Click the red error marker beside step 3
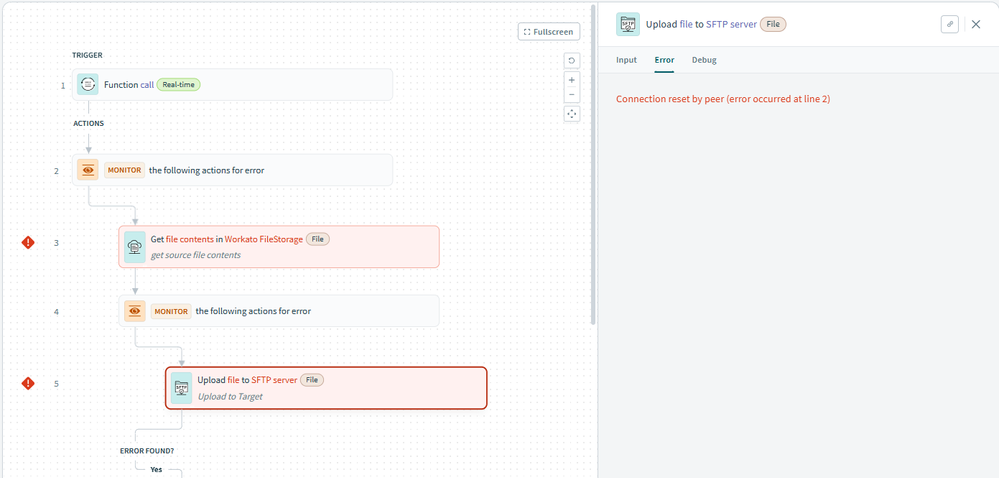The height and width of the screenshot is (478, 999). point(28,242)
